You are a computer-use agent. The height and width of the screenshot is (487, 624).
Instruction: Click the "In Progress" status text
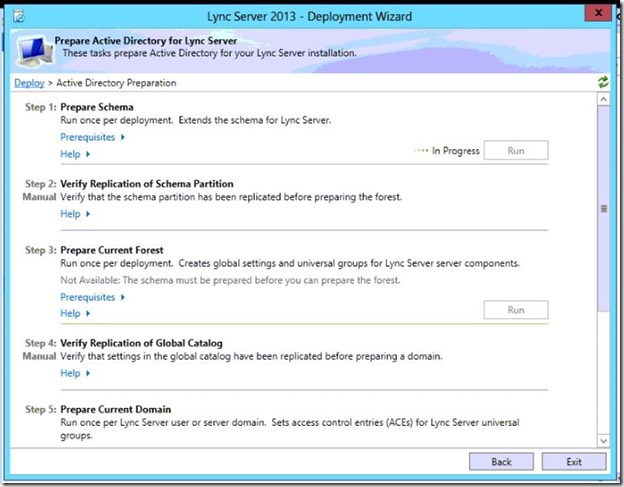(x=456, y=151)
